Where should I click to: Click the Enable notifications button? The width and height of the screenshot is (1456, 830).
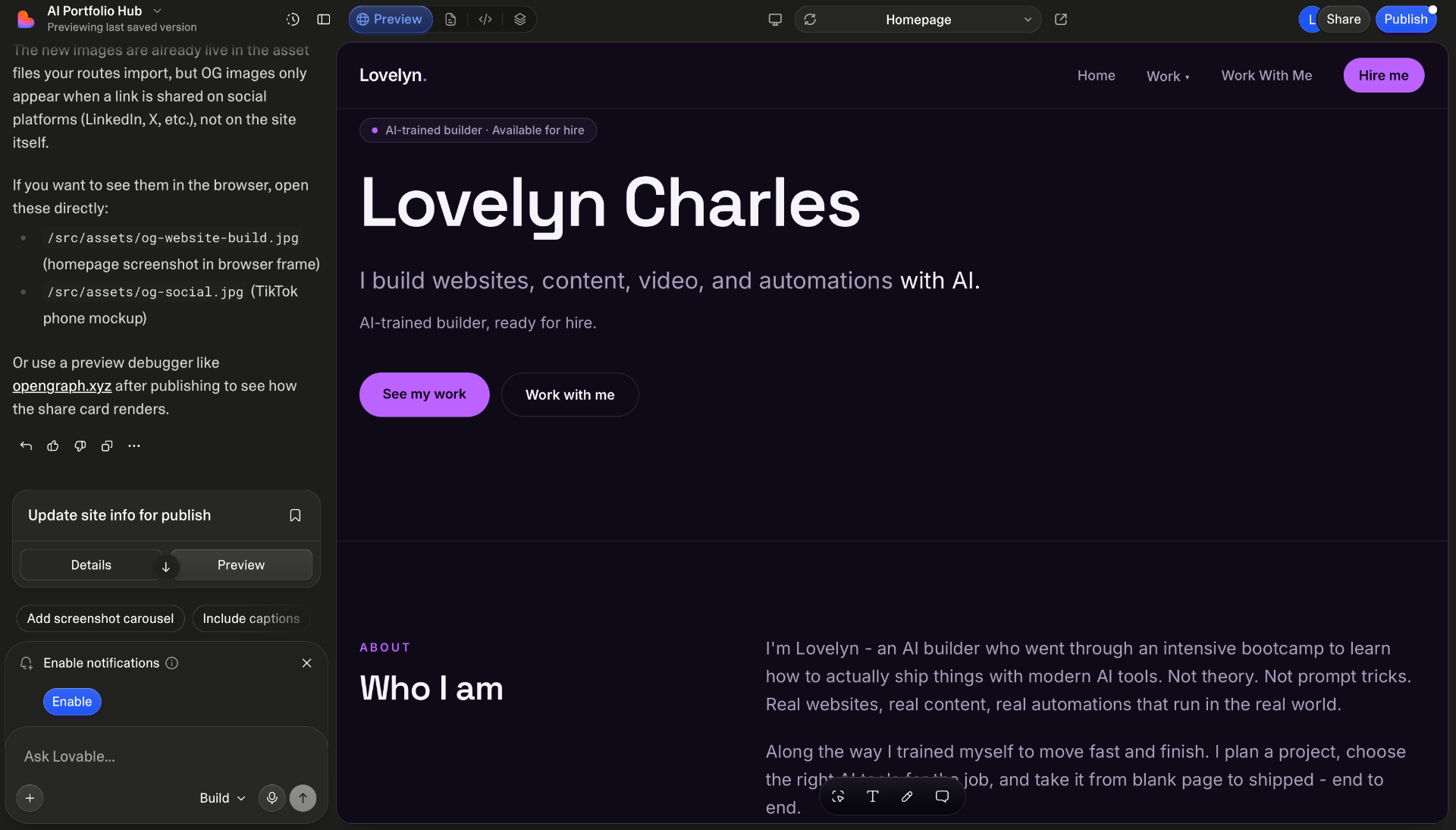pos(72,702)
